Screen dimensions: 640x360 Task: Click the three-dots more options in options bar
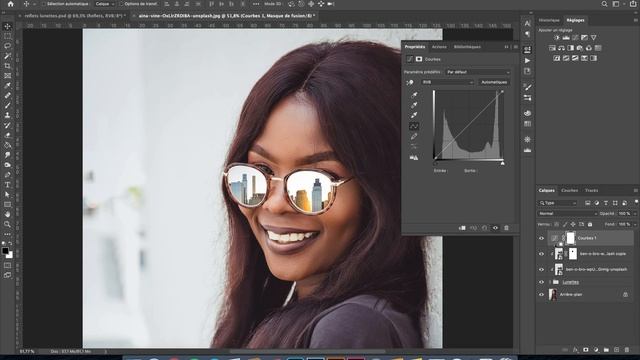point(256,4)
